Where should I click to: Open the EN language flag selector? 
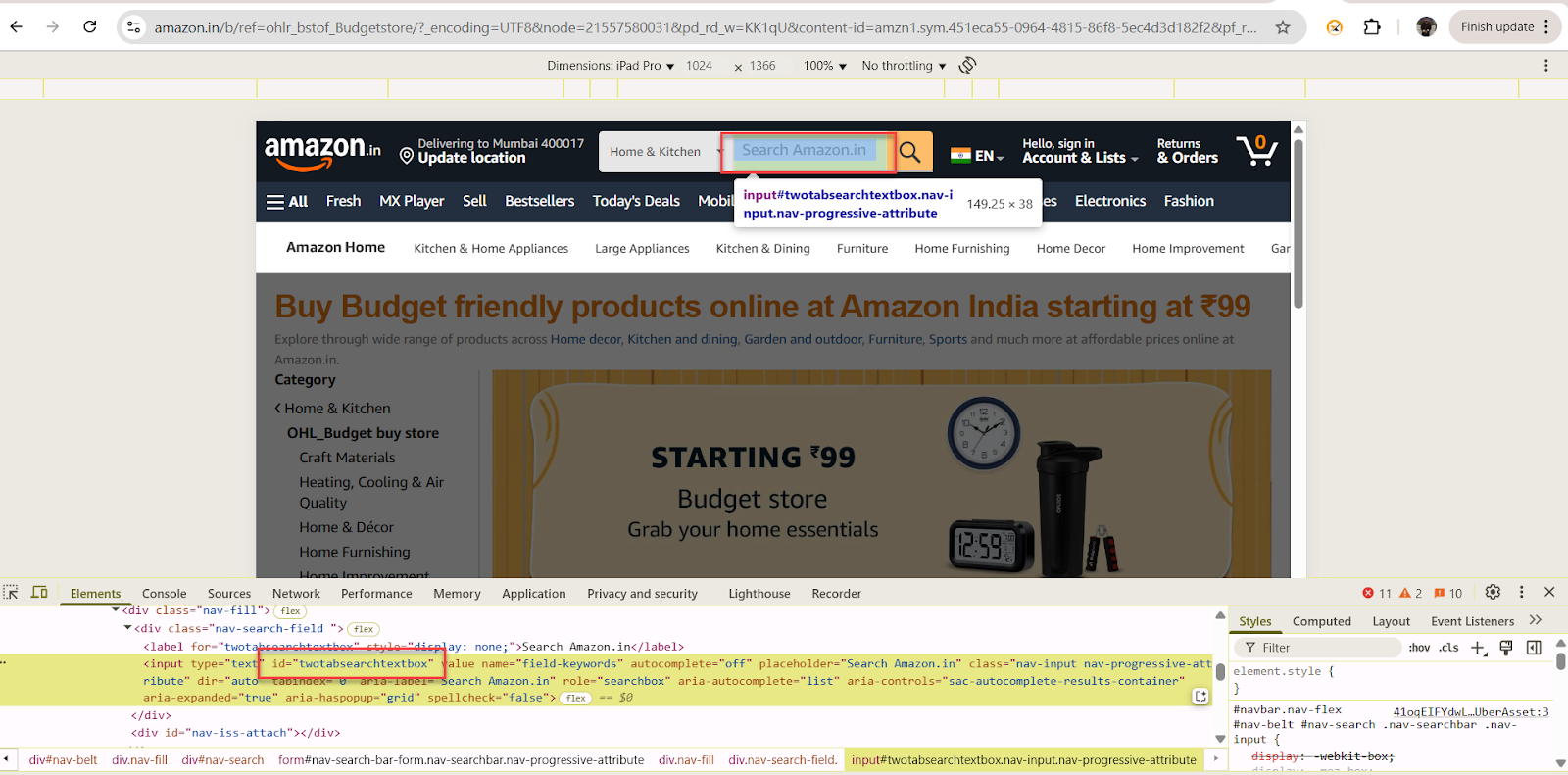coord(977,156)
